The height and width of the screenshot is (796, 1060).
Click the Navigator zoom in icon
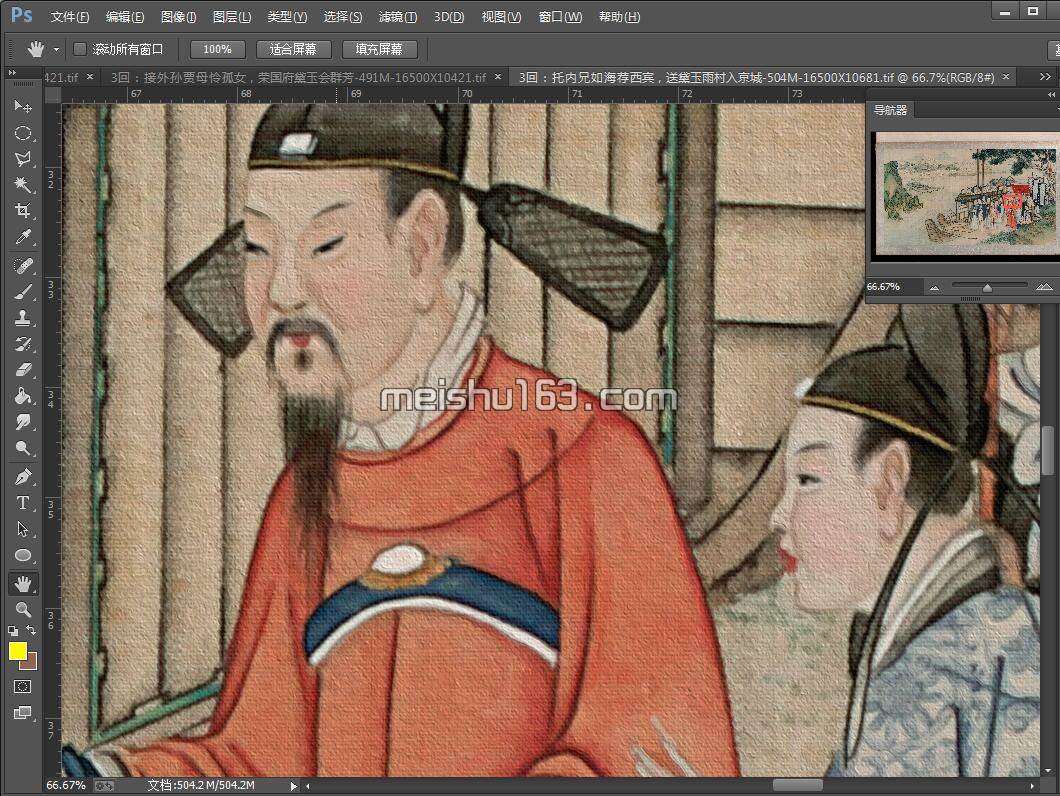pyautogui.click(x=1044, y=287)
